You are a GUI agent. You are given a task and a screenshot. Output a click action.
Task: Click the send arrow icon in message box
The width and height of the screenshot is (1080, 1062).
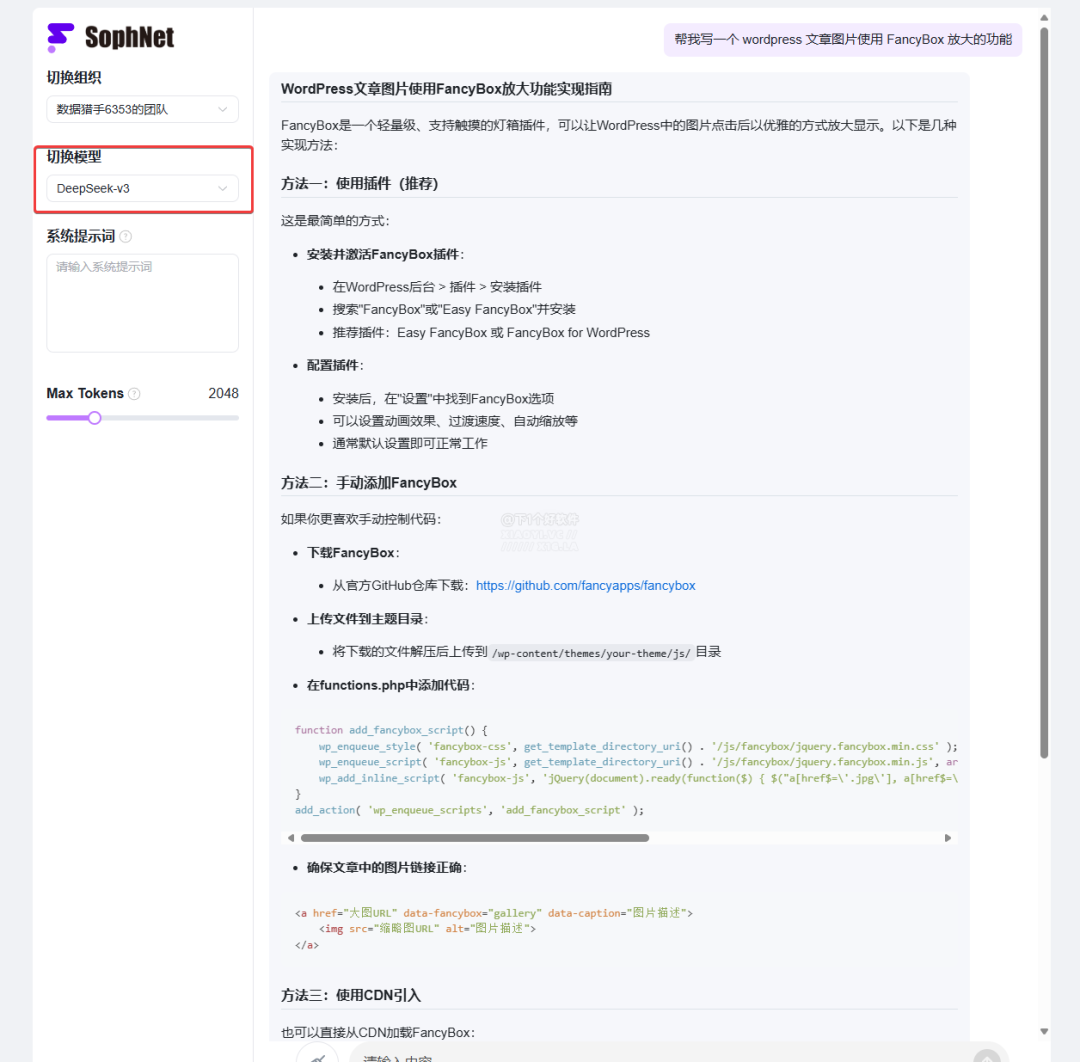click(x=986, y=1056)
